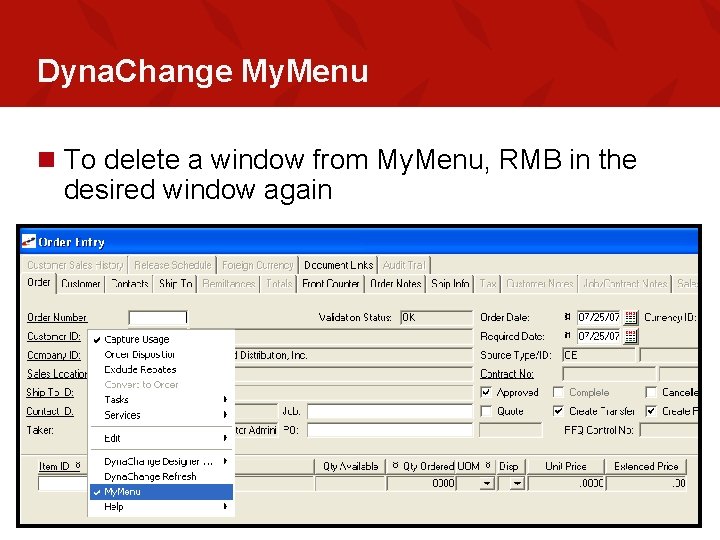
Task: Click the Order Number input field
Action: 158,317
